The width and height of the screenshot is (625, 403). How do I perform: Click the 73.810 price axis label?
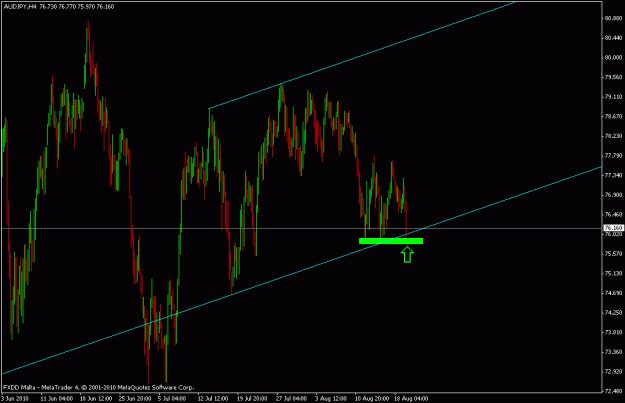pyautogui.click(x=613, y=332)
